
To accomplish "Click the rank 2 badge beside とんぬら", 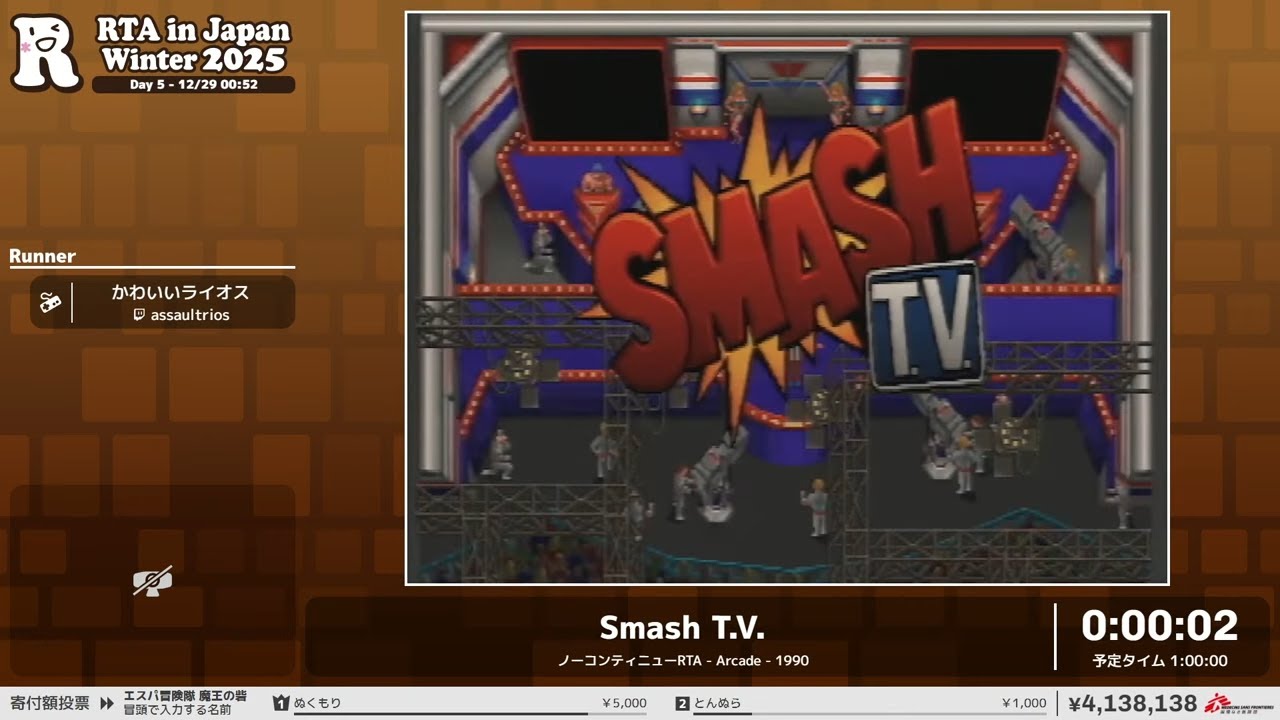I will point(682,703).
